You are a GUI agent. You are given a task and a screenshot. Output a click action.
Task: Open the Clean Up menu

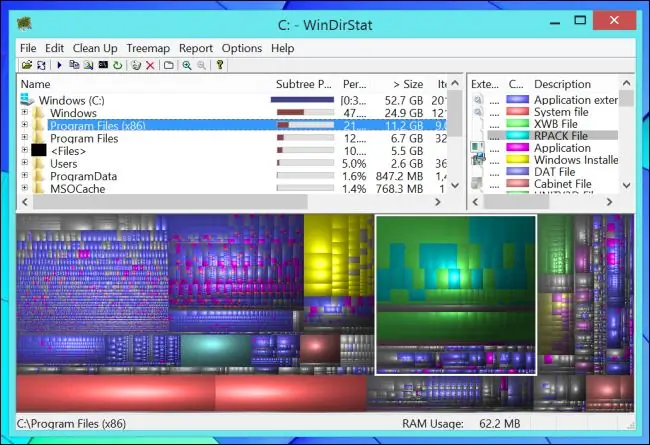[95, 48]
